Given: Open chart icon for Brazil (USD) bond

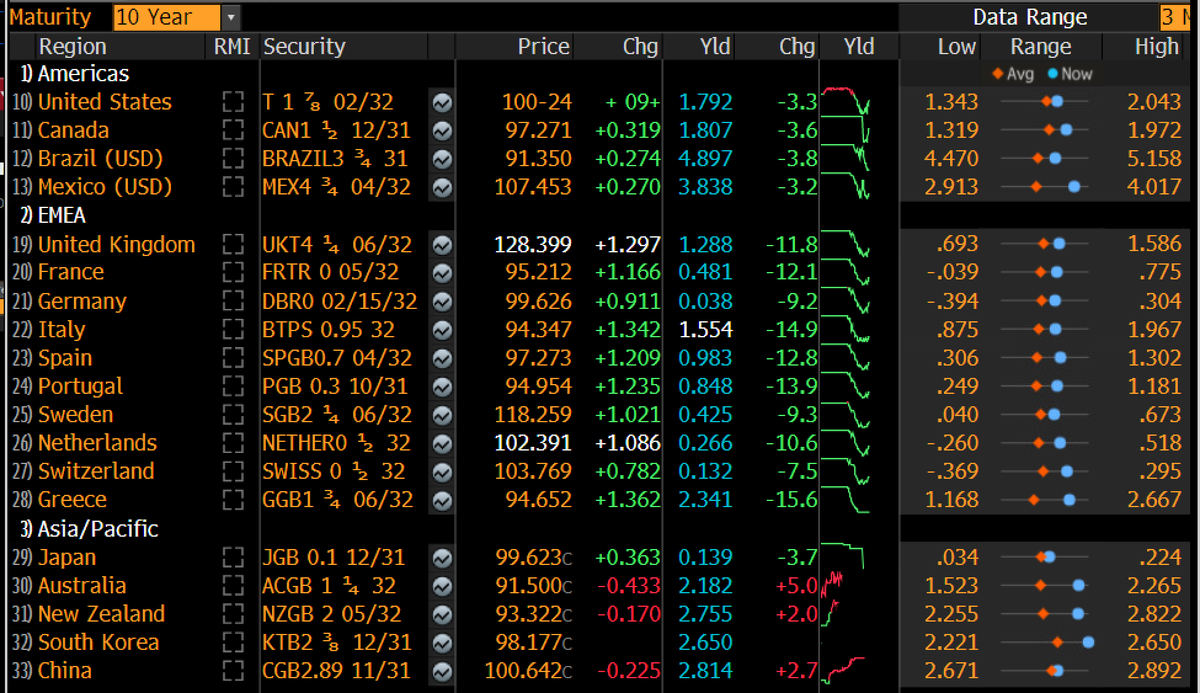Looking at the screenshot, I should (441, 159).
